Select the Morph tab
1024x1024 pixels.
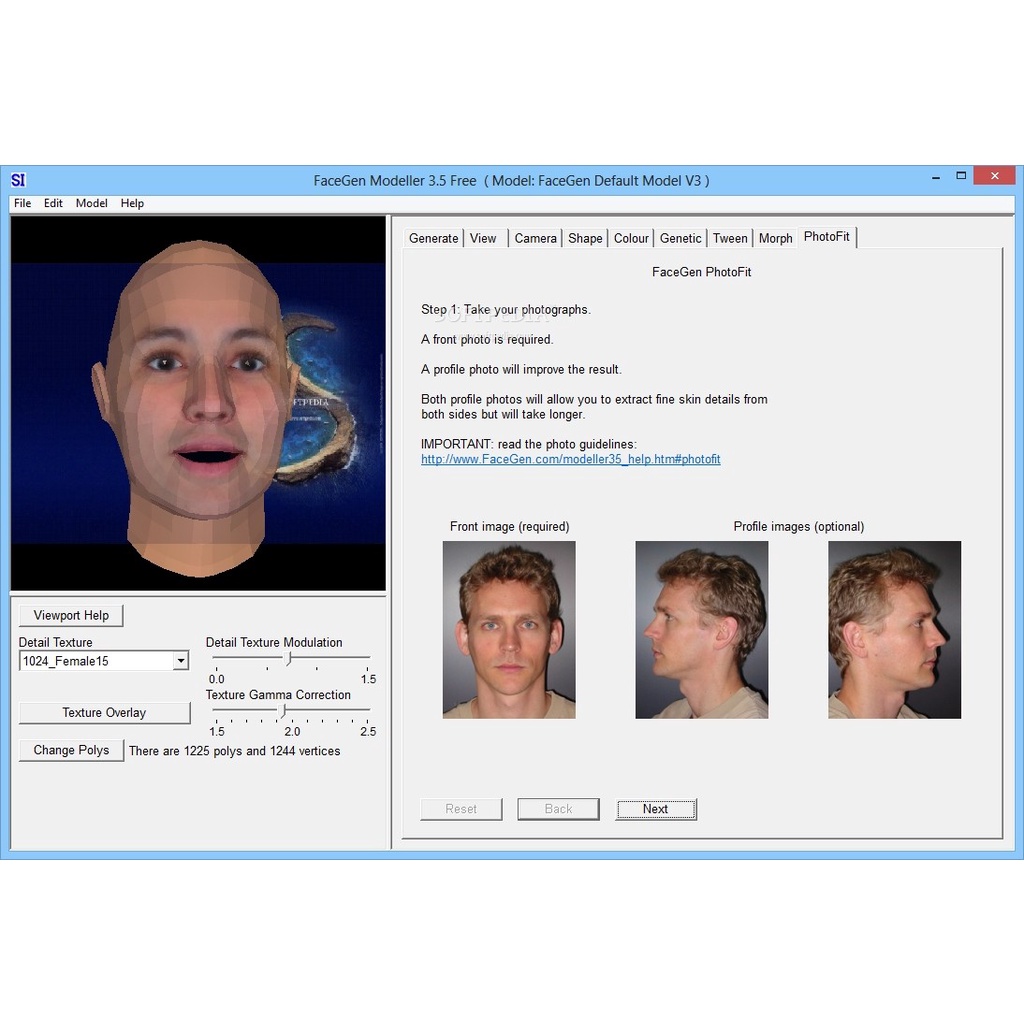click(775, 238)
